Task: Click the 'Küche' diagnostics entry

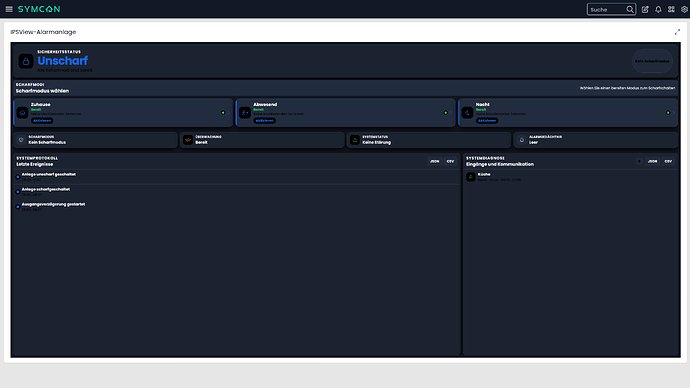Action: pyautogui.click(x=571, y=177)
